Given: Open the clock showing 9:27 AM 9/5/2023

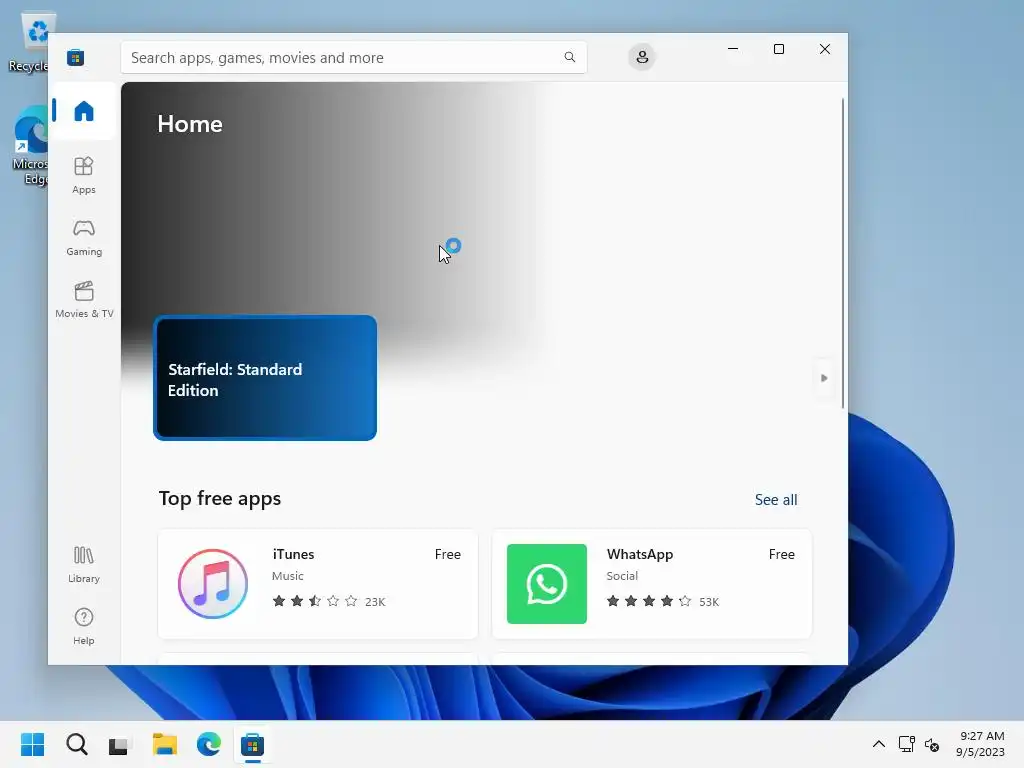Looking at the screenshot, I should point(981,744).
